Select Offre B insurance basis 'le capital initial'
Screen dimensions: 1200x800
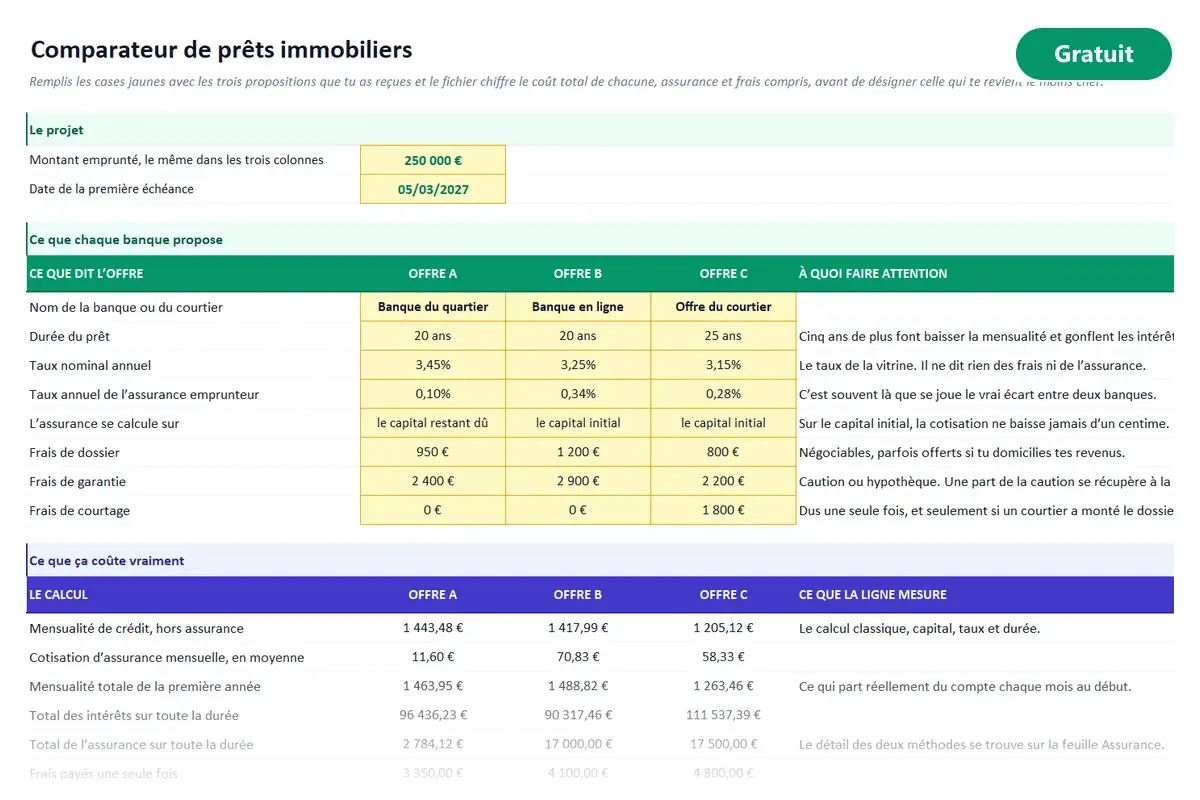pos(578,423)
